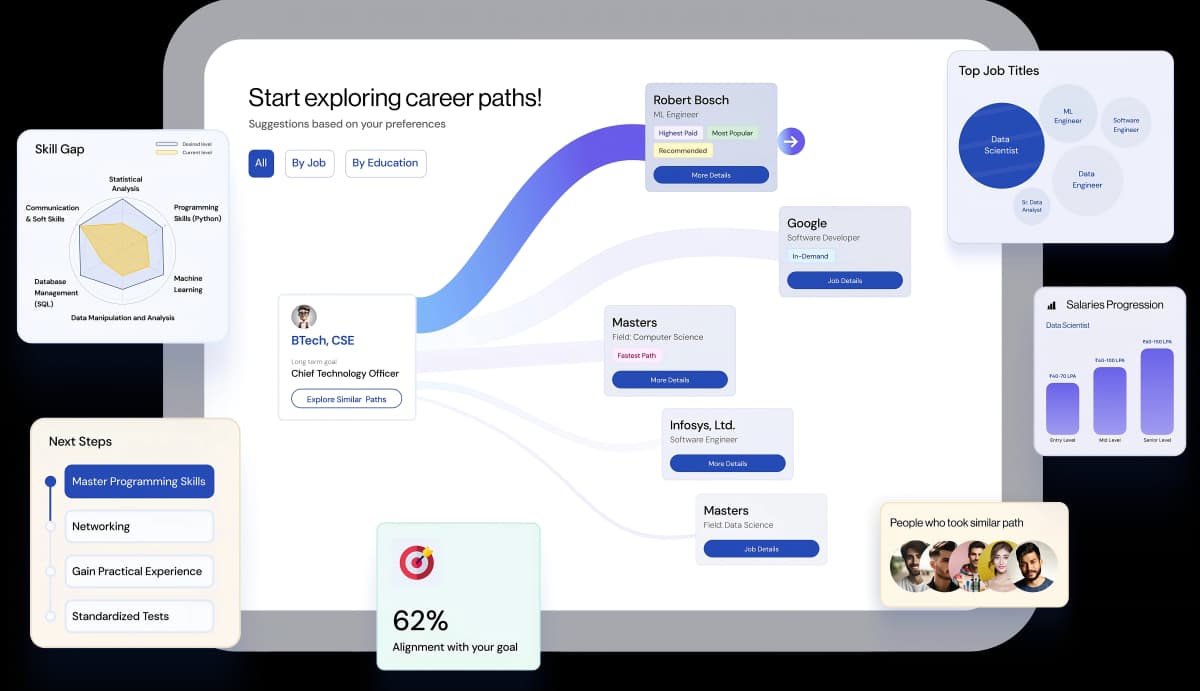Select the Data Scientist bubble in Top Job Titles

click(1001, 146)
